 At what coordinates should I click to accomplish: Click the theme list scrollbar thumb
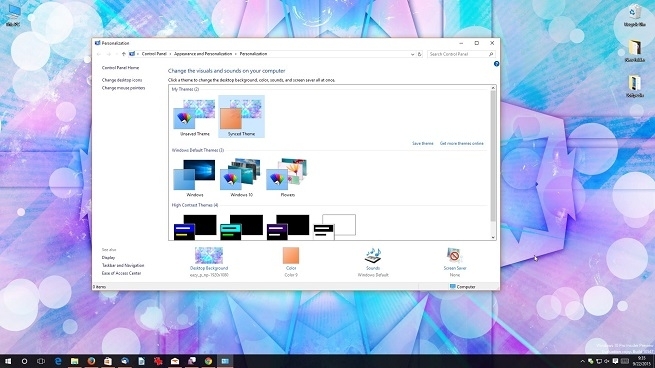[493, 156]
